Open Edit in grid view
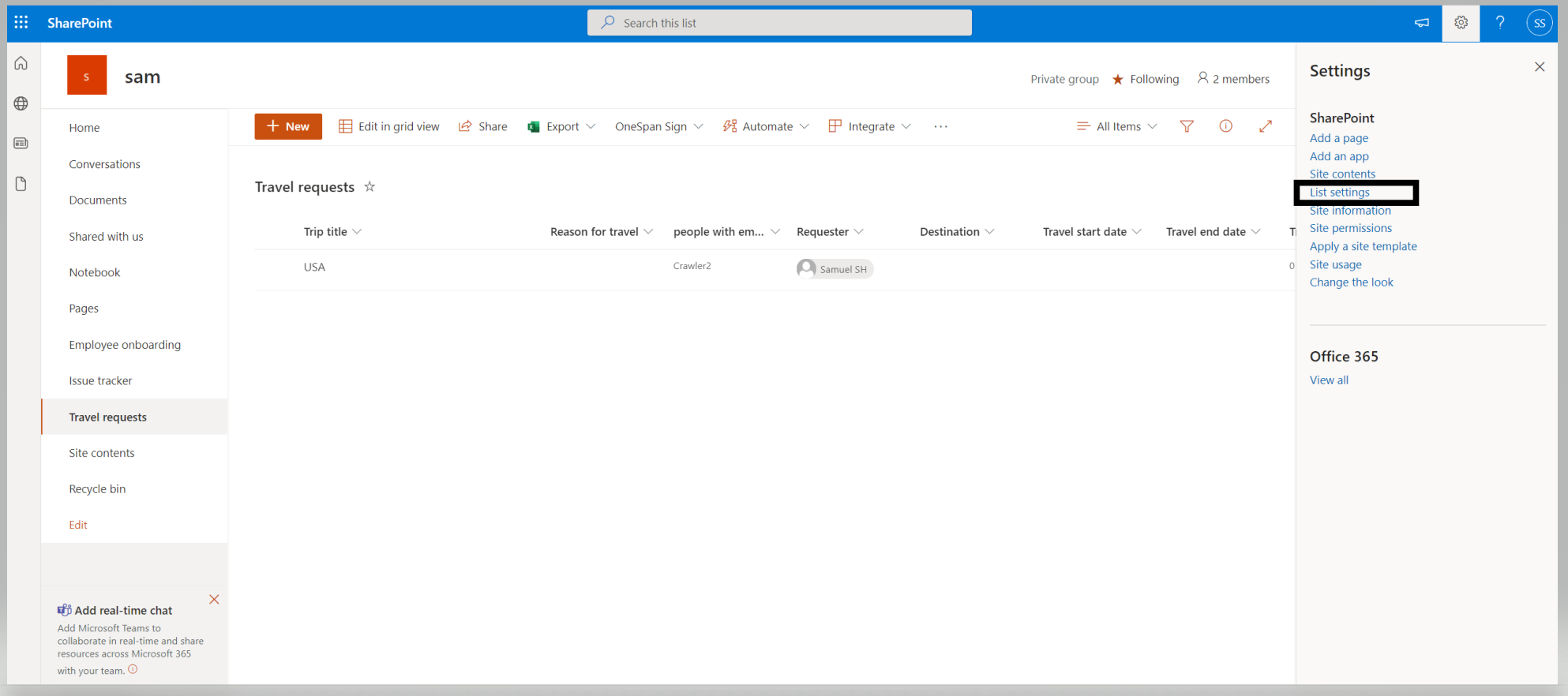The image size is (1568, 696). pos(389,126)
